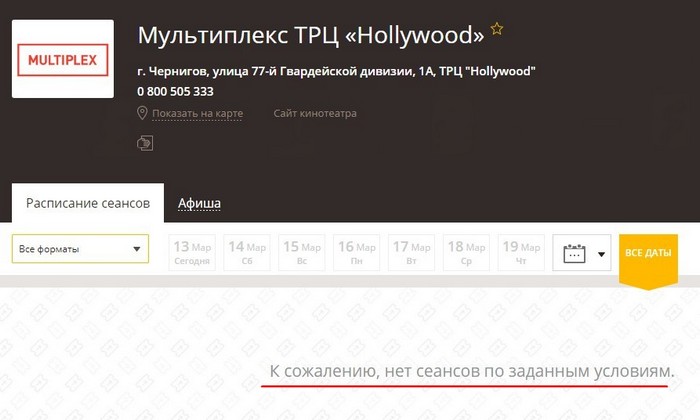Select the «Расписание сеансов» tab
The image size is (700, 420).
(88, 203)
